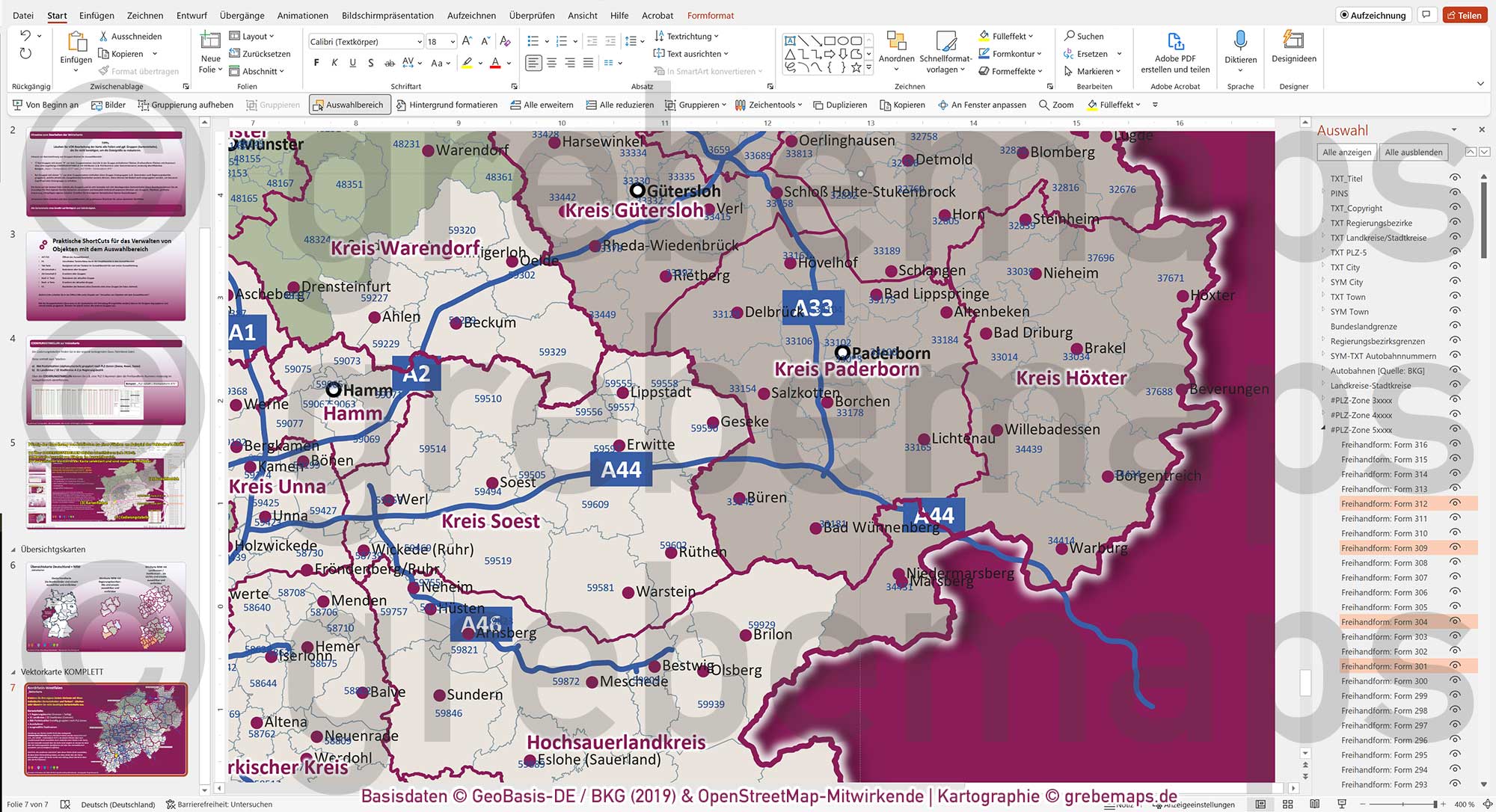Select slide 6 thumbnail under Übersichtskarten
Viewport: 1496px width, 812px height.
tap(105, 607)
